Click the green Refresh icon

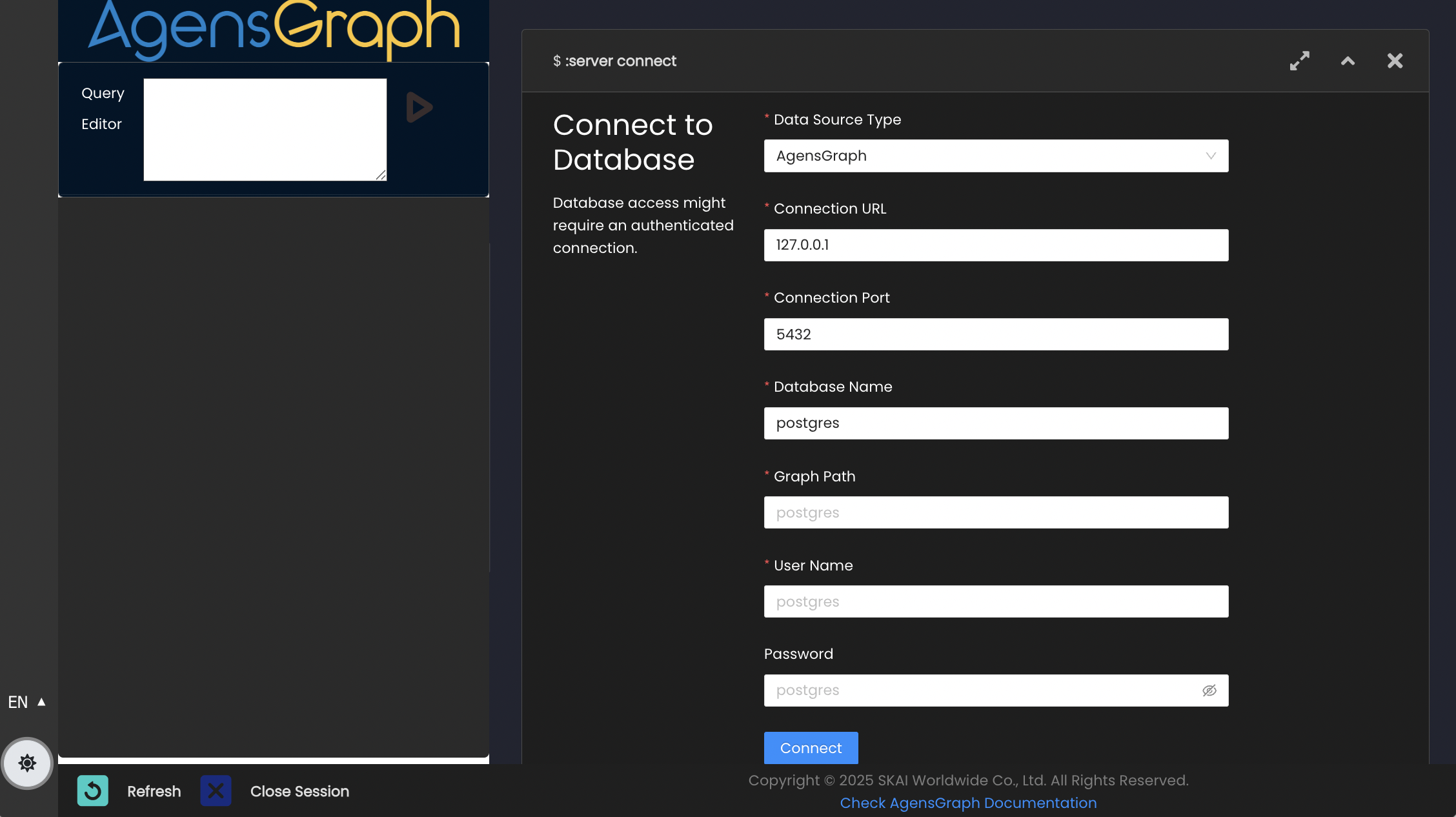point(93,791)
